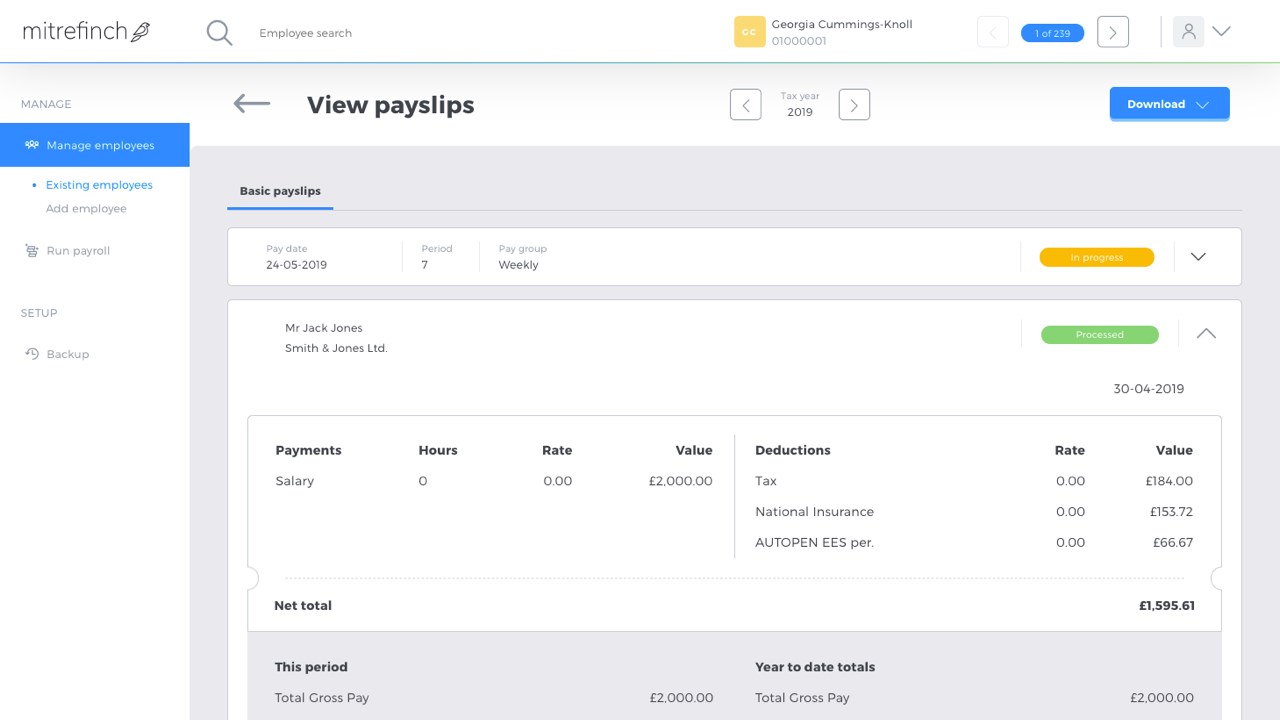The width and height of the screenshot is (1280, 720).
Task: Click Georgia Cummings-Knoll's GC avatar
Action: (x=750, y=32)
